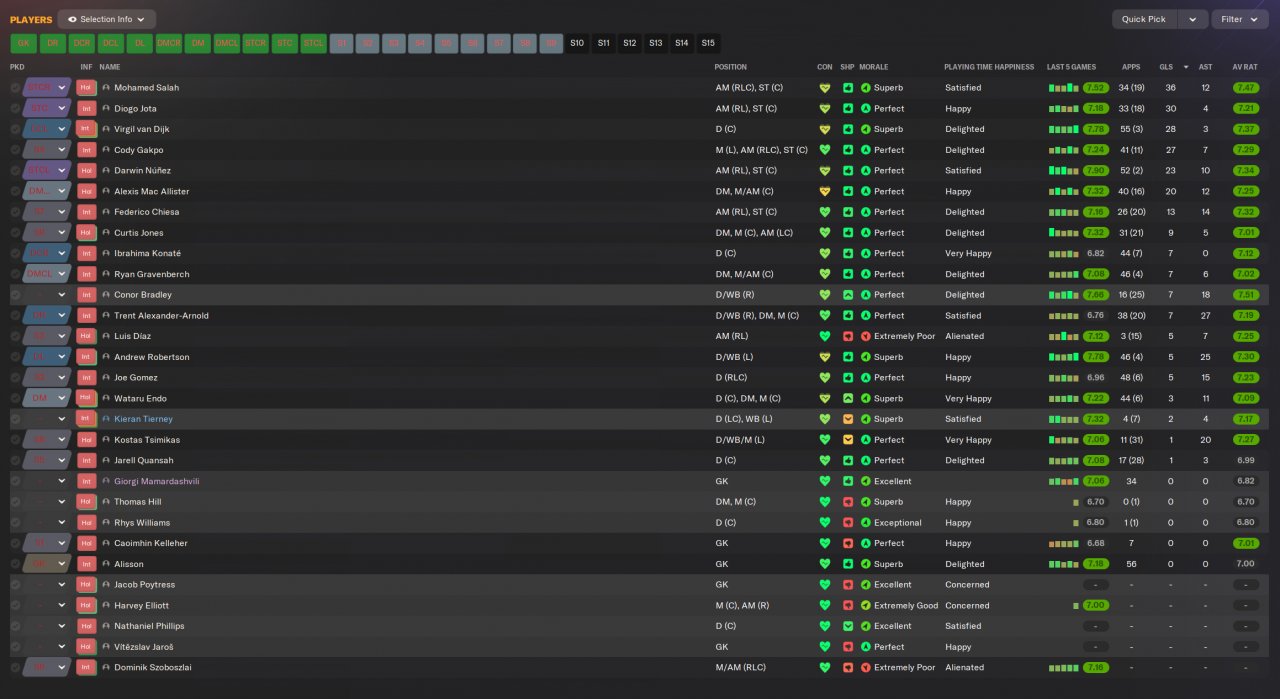Click the condition heart for Virgil van Dijk
1280x699 pixels.
[x=825, y=129]
